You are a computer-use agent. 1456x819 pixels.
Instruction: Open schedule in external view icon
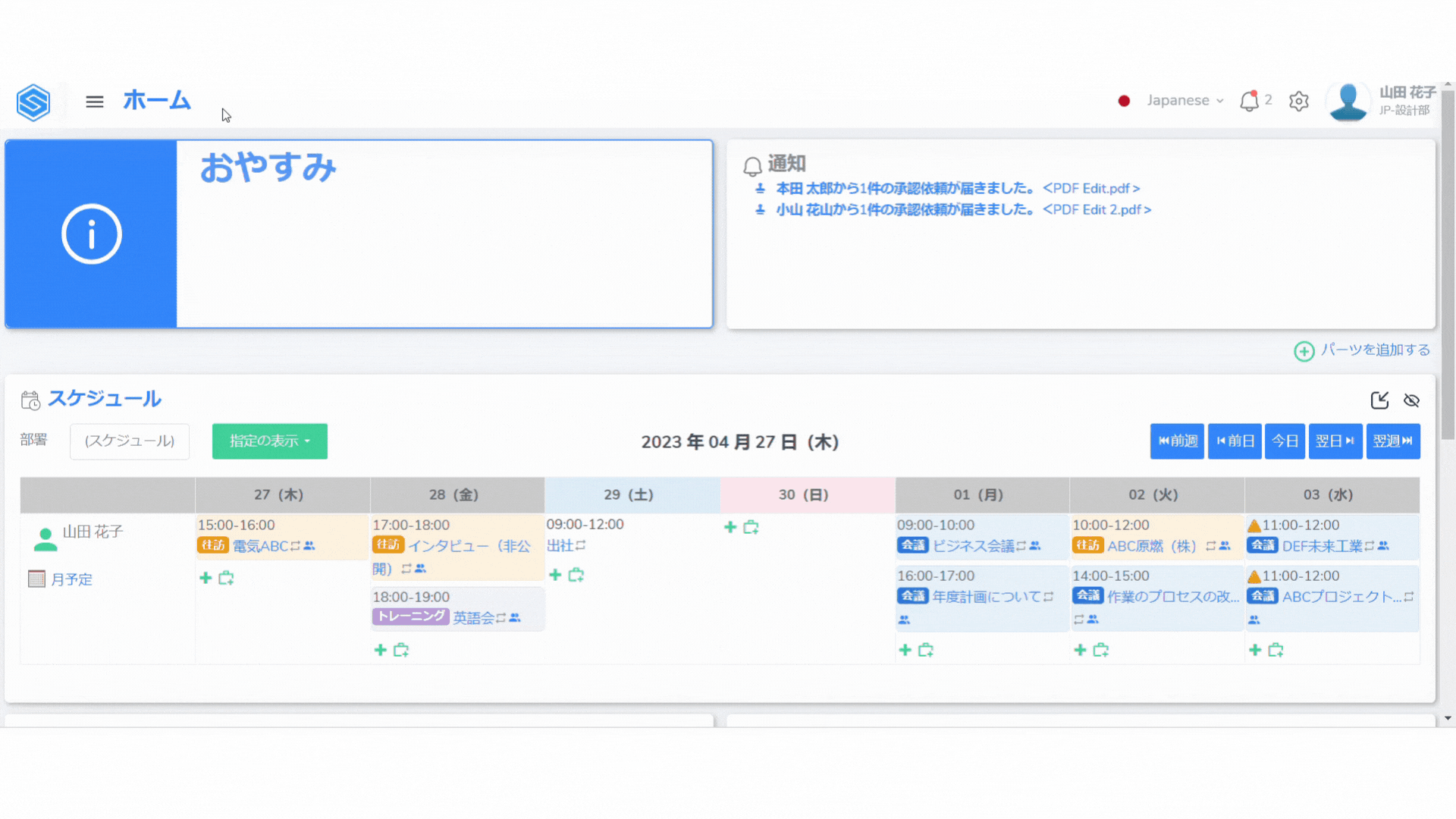1379,400
